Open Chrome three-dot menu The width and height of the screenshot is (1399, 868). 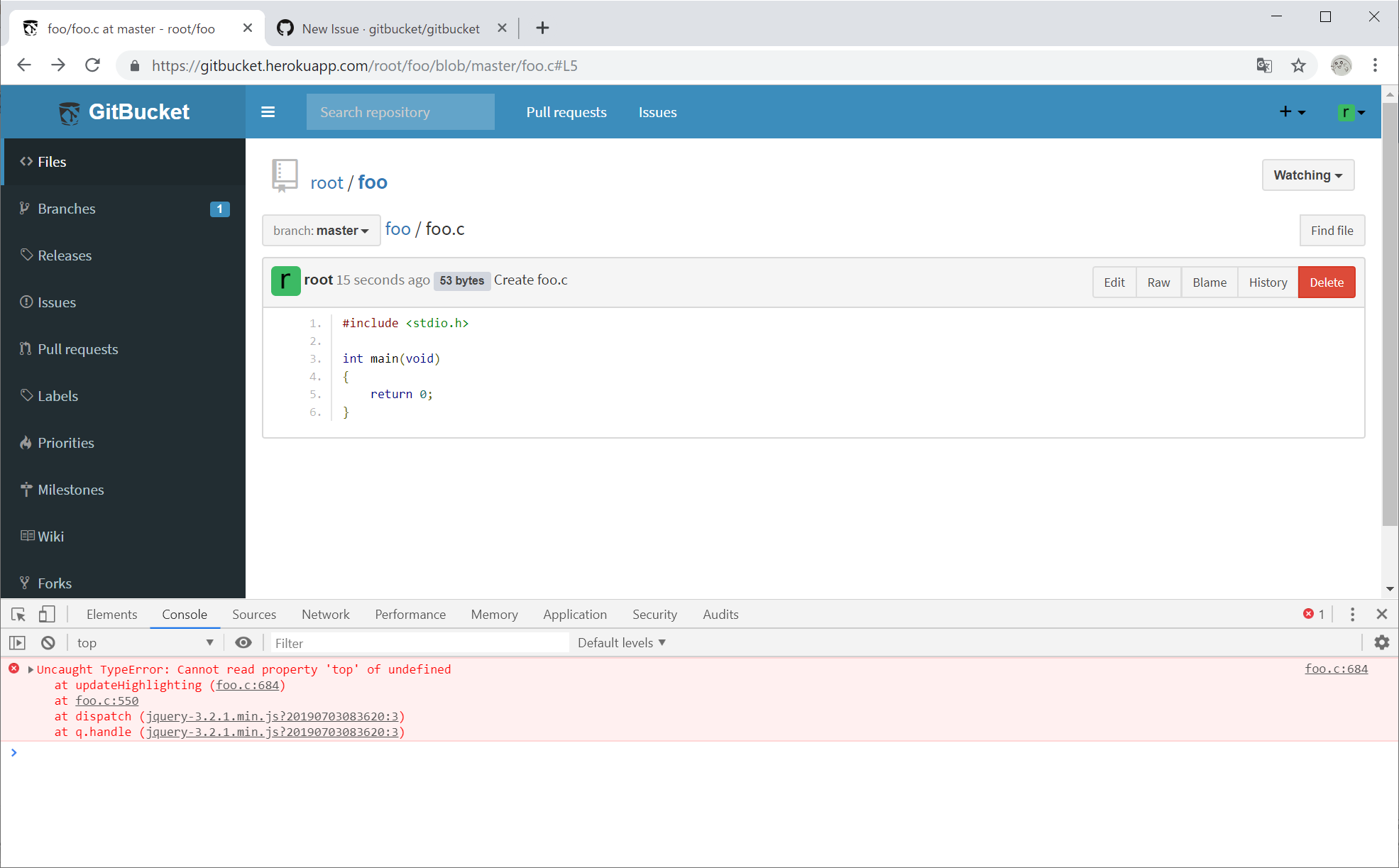pyautogui.click(x=1375, y=65)
